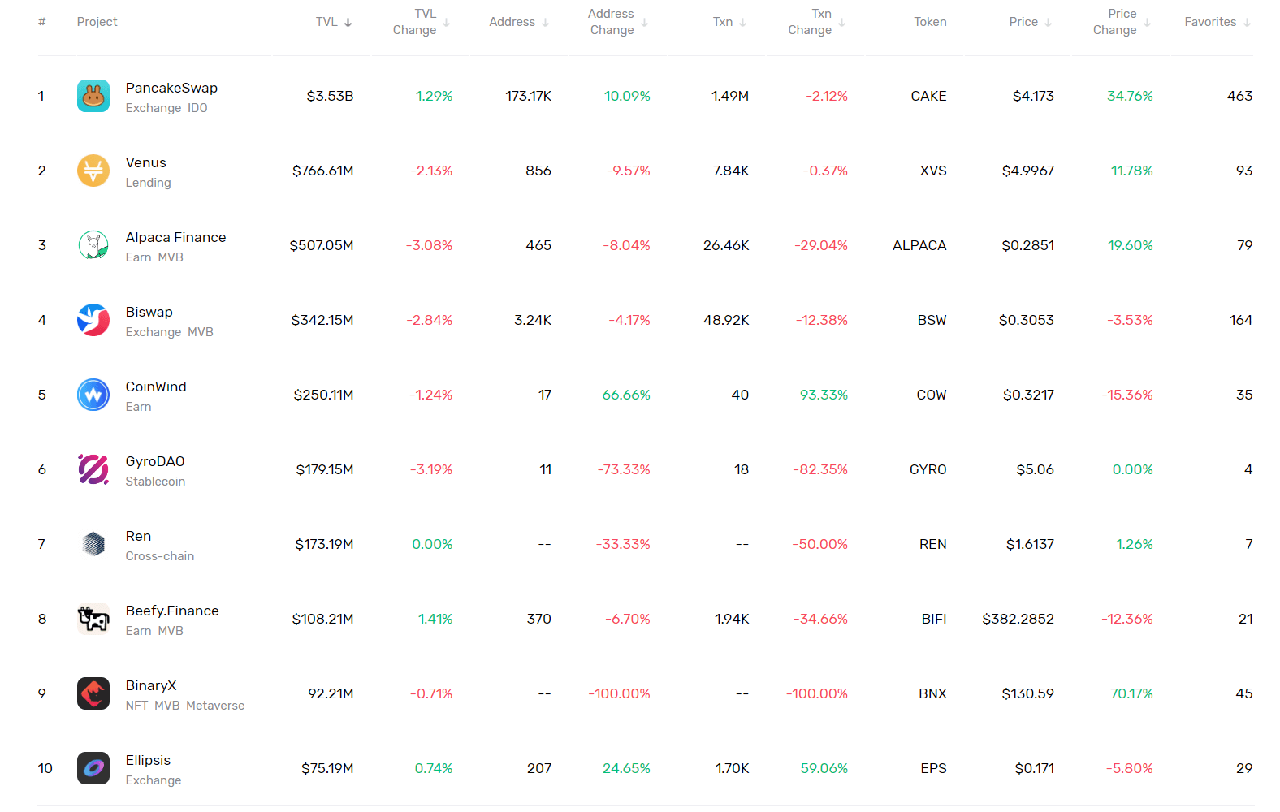The height and width of the screenshot is (812, 1280).
Task: Open the GyroDAO project name link
Action: [155, 461]
